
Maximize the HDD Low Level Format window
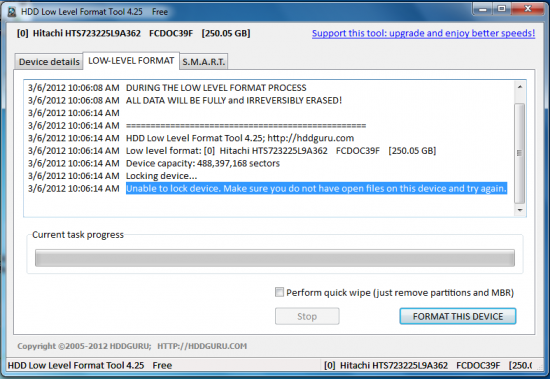click(502, 9)
